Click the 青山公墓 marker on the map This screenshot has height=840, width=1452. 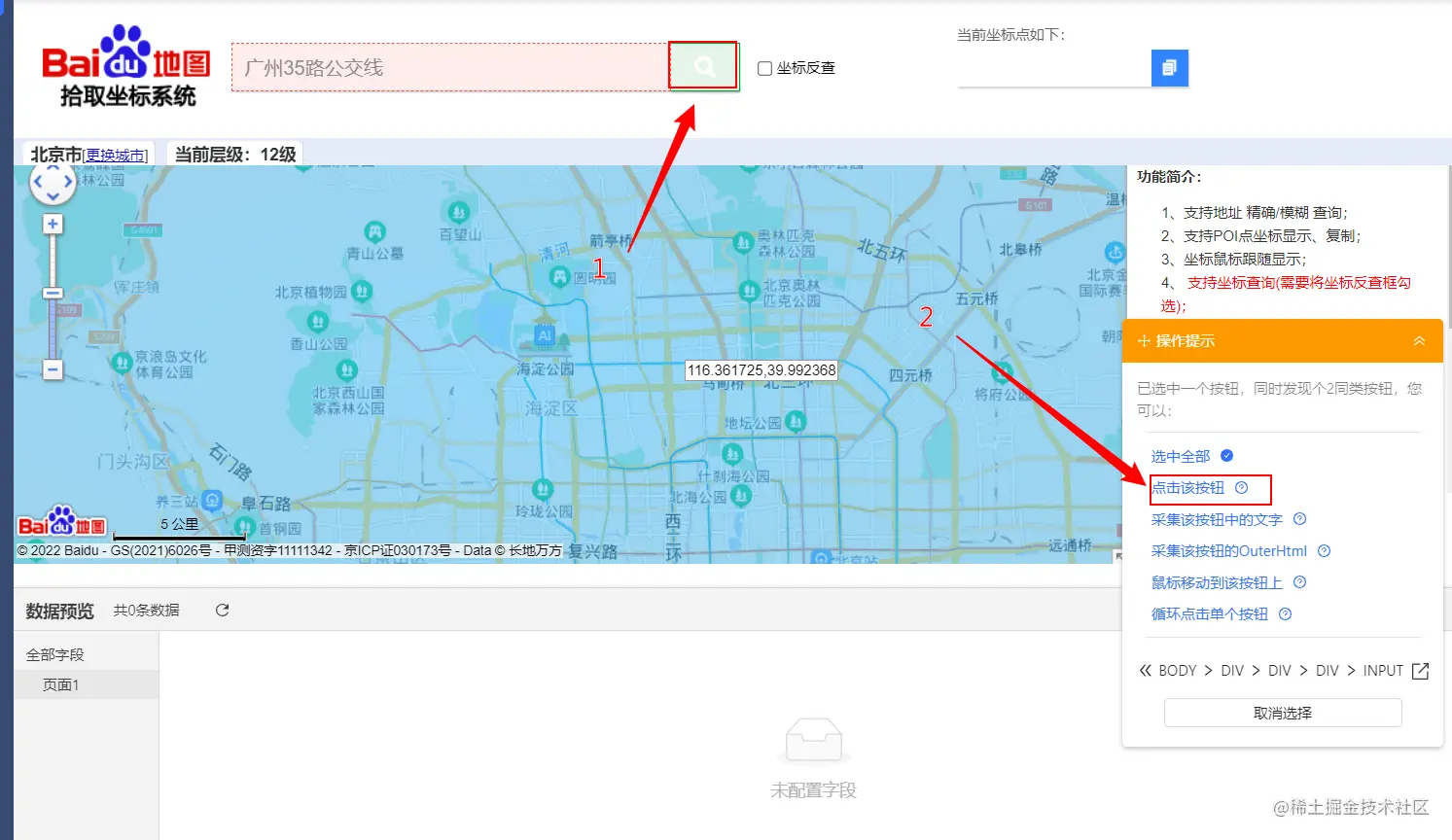point(374,231)
